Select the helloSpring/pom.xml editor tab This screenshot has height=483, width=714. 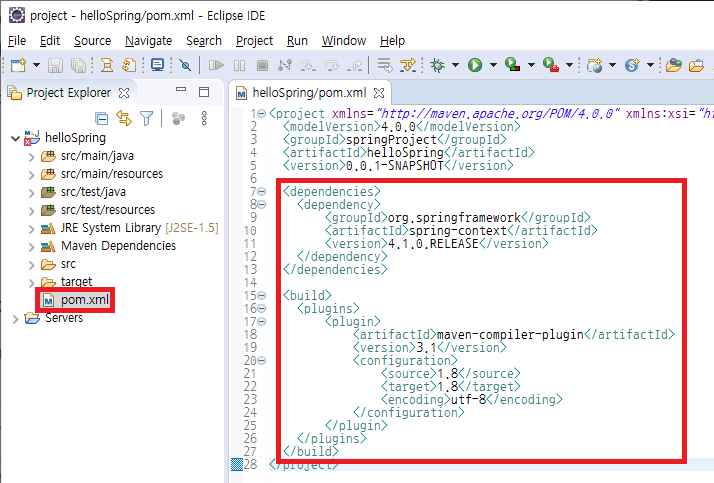click(x=309, y=93)
